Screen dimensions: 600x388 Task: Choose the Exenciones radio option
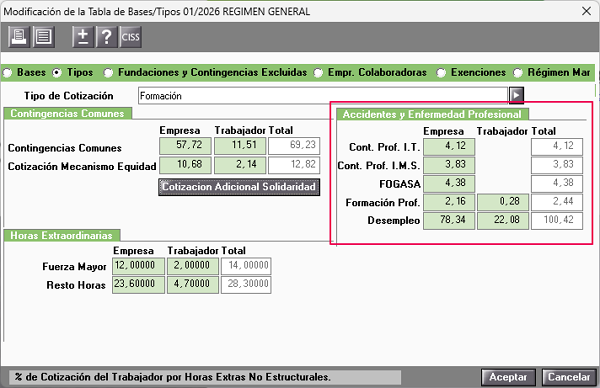coord(441,73)
